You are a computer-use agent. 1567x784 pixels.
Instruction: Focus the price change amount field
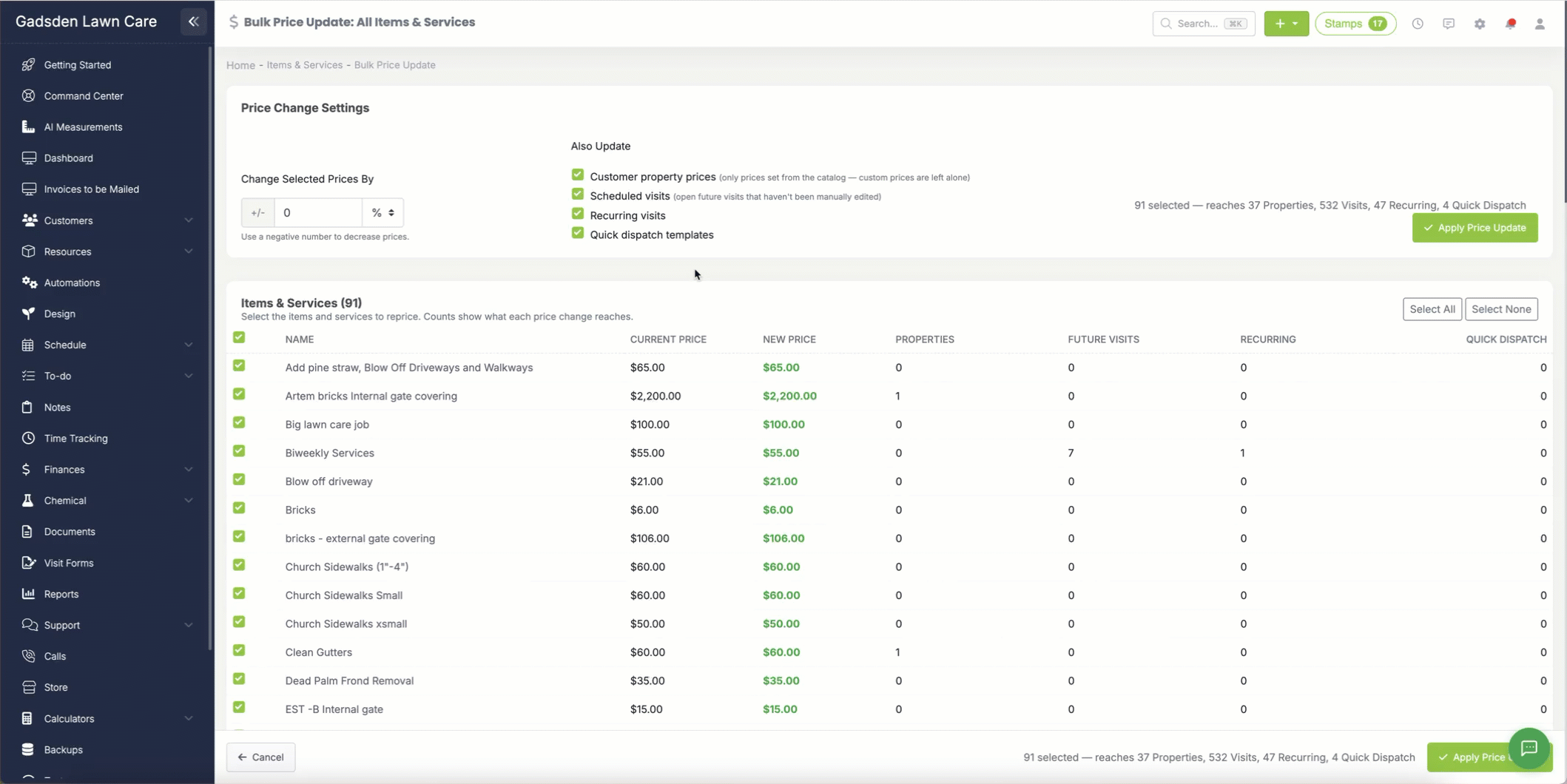[x=318, y=212]
